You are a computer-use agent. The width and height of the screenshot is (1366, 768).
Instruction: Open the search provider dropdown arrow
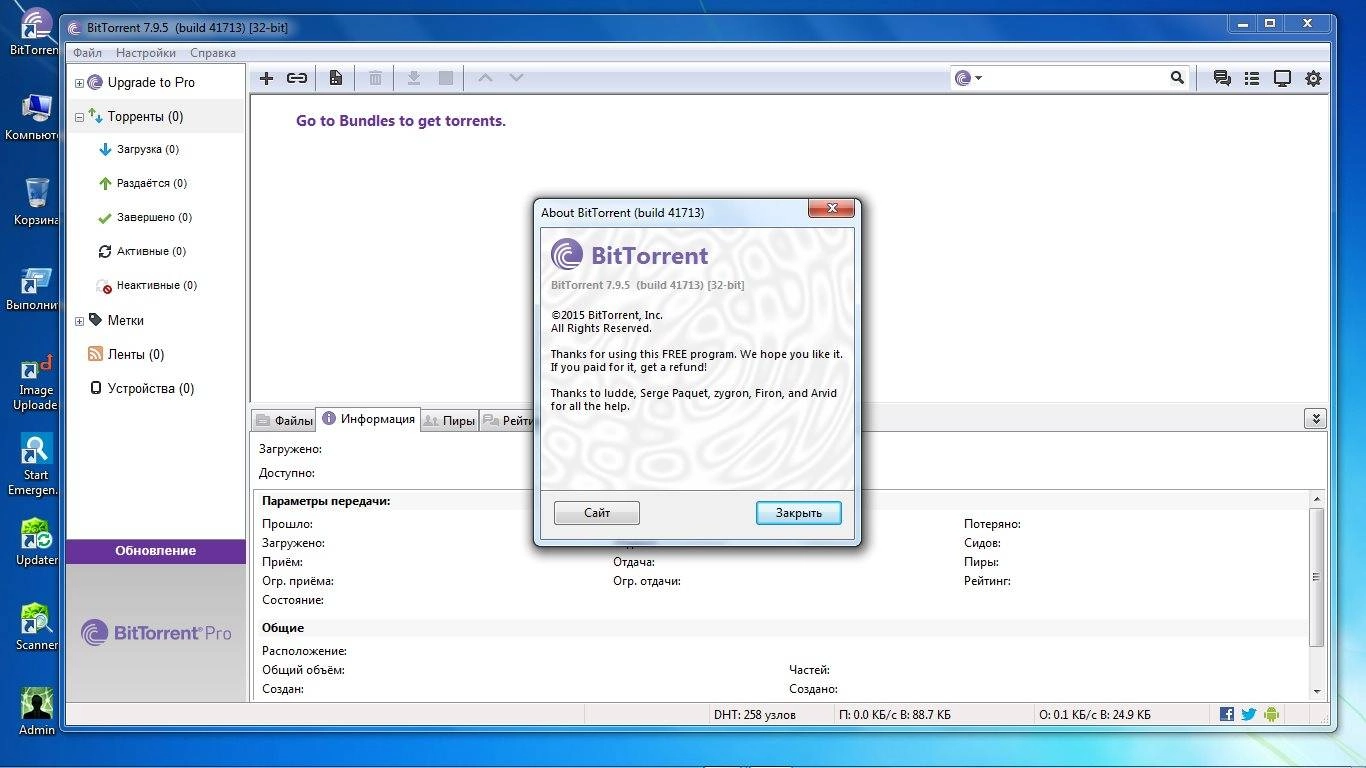[x=978, y=78]
